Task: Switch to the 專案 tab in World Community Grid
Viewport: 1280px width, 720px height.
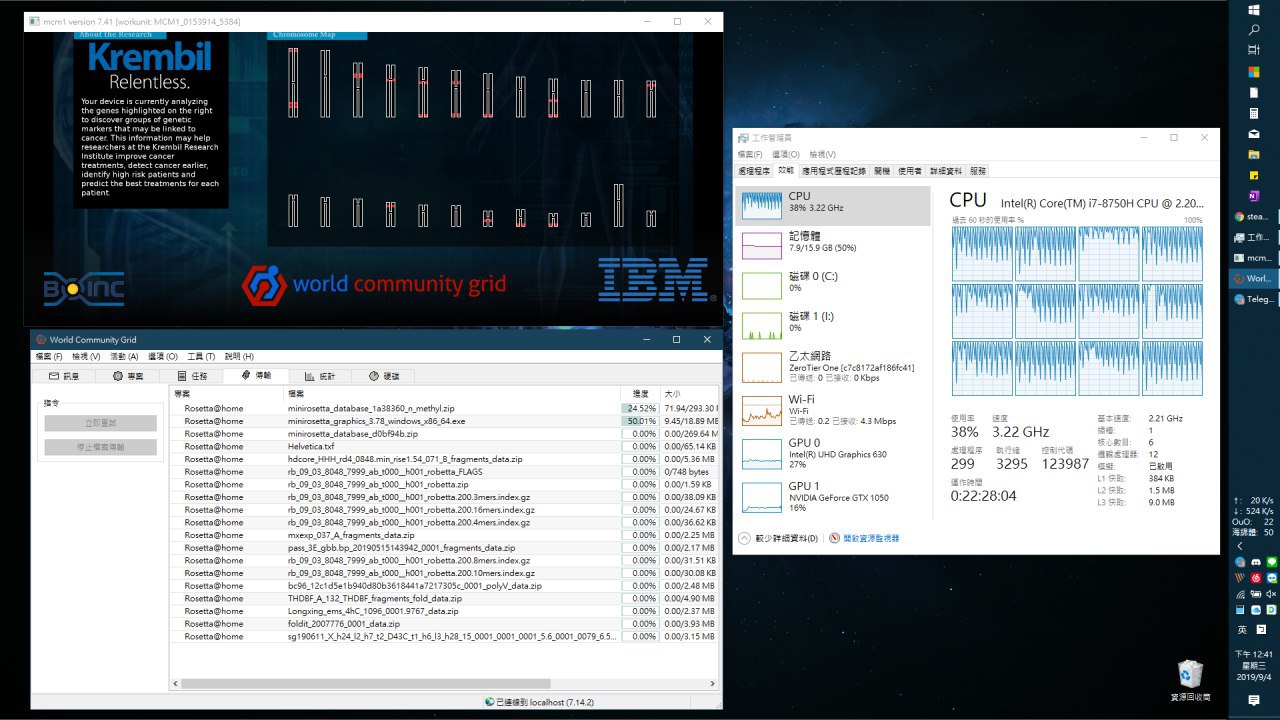Action: (x=128, y=376)
